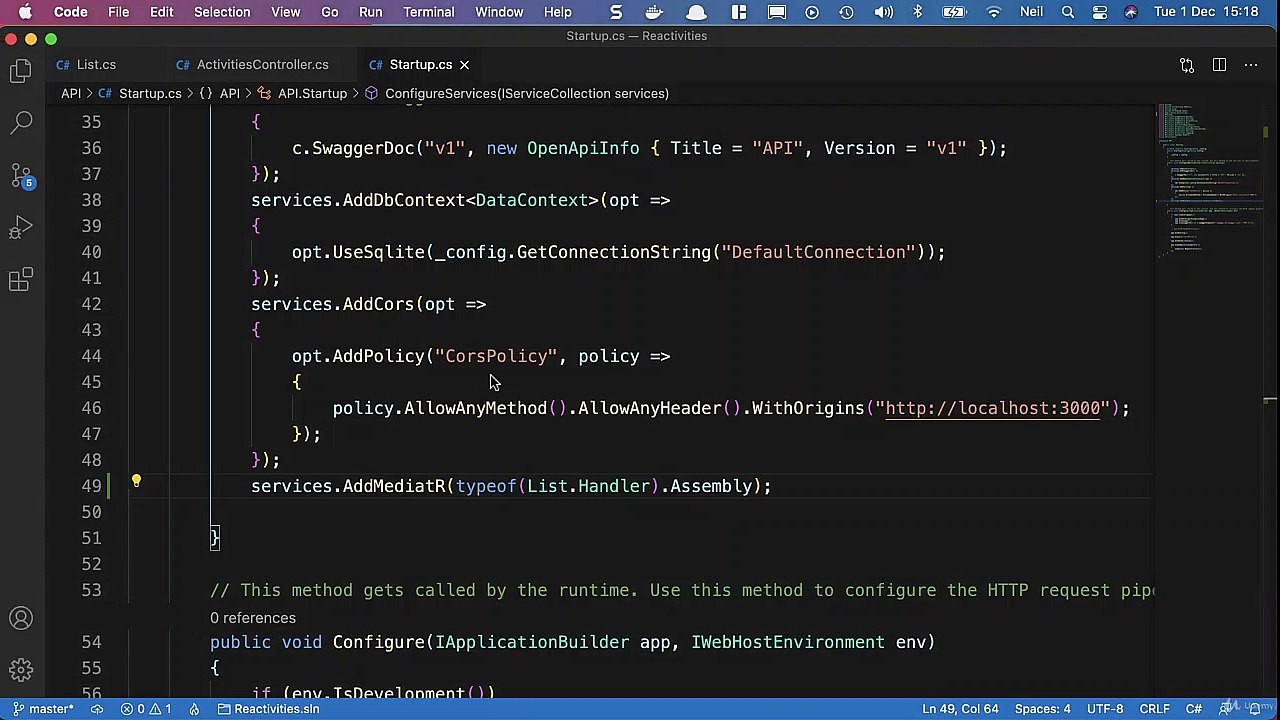Change end of line sequence CRLF
The height and width of the screenshot is (720, 1280).
point(1155,709)
